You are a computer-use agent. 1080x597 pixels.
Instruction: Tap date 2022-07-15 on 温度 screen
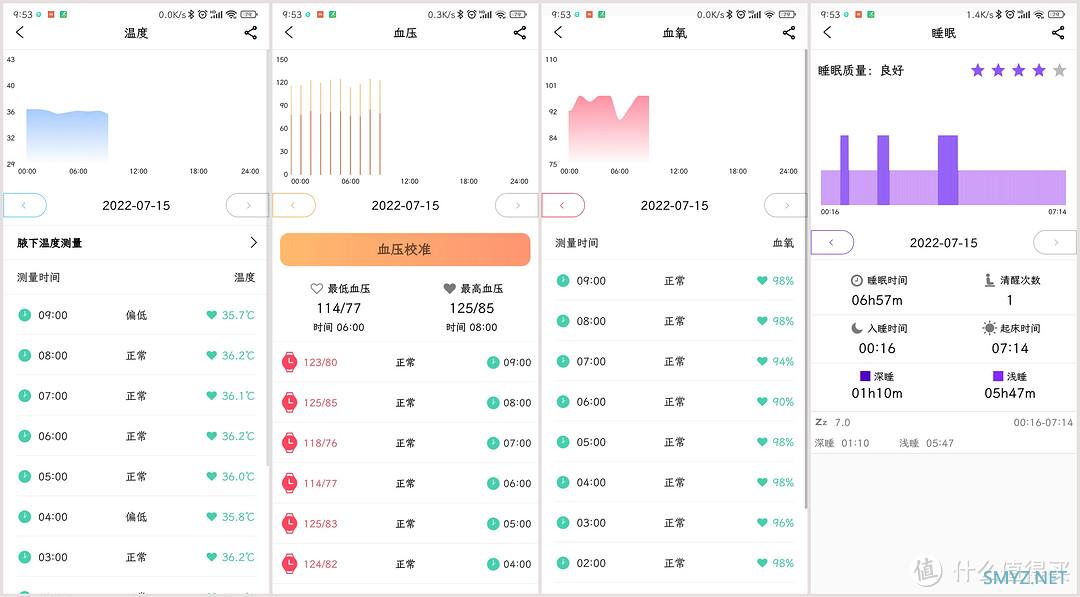point(136,205)
